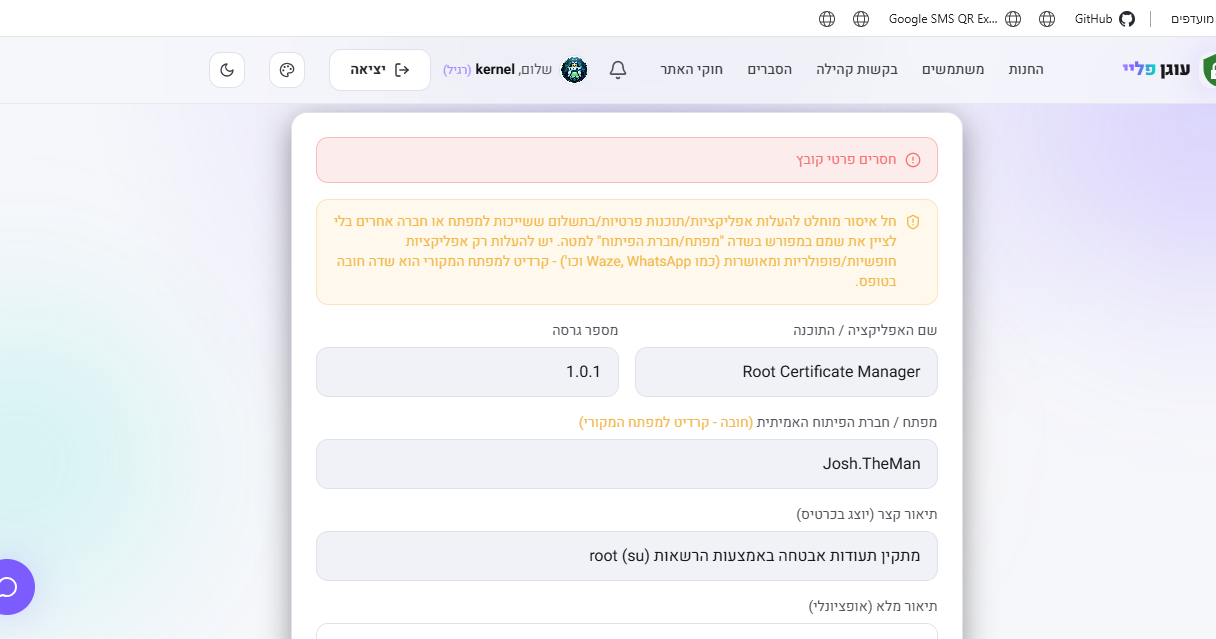Click the shield icon in the yellow warning box
The width and height of the screenshot is (1216, 639).
point(913,222)
